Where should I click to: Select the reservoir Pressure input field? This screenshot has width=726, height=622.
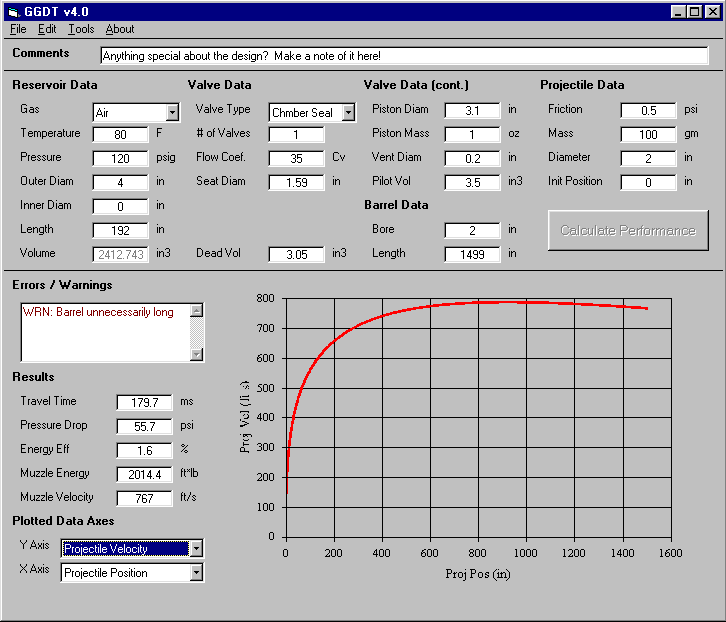coord(120,158)
